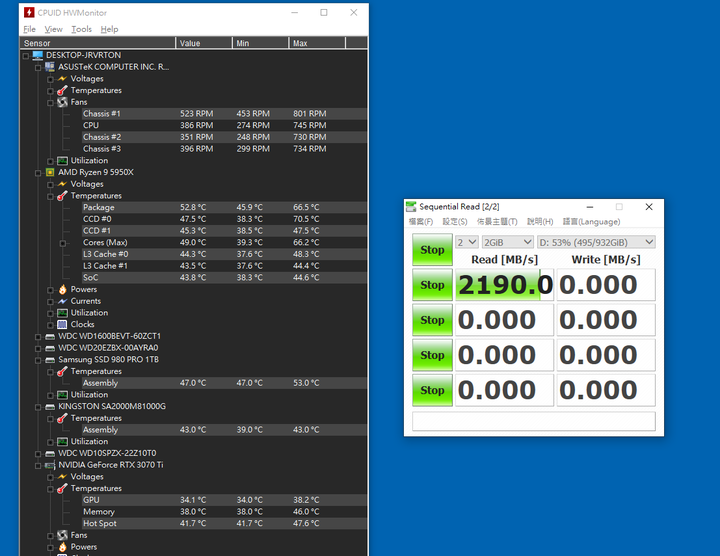The height and width of the screenshot is (556, 720).
Task: Click the motherboard Temperatures thermometer icon
Action: pyautogui.click(x=62, y=90)
